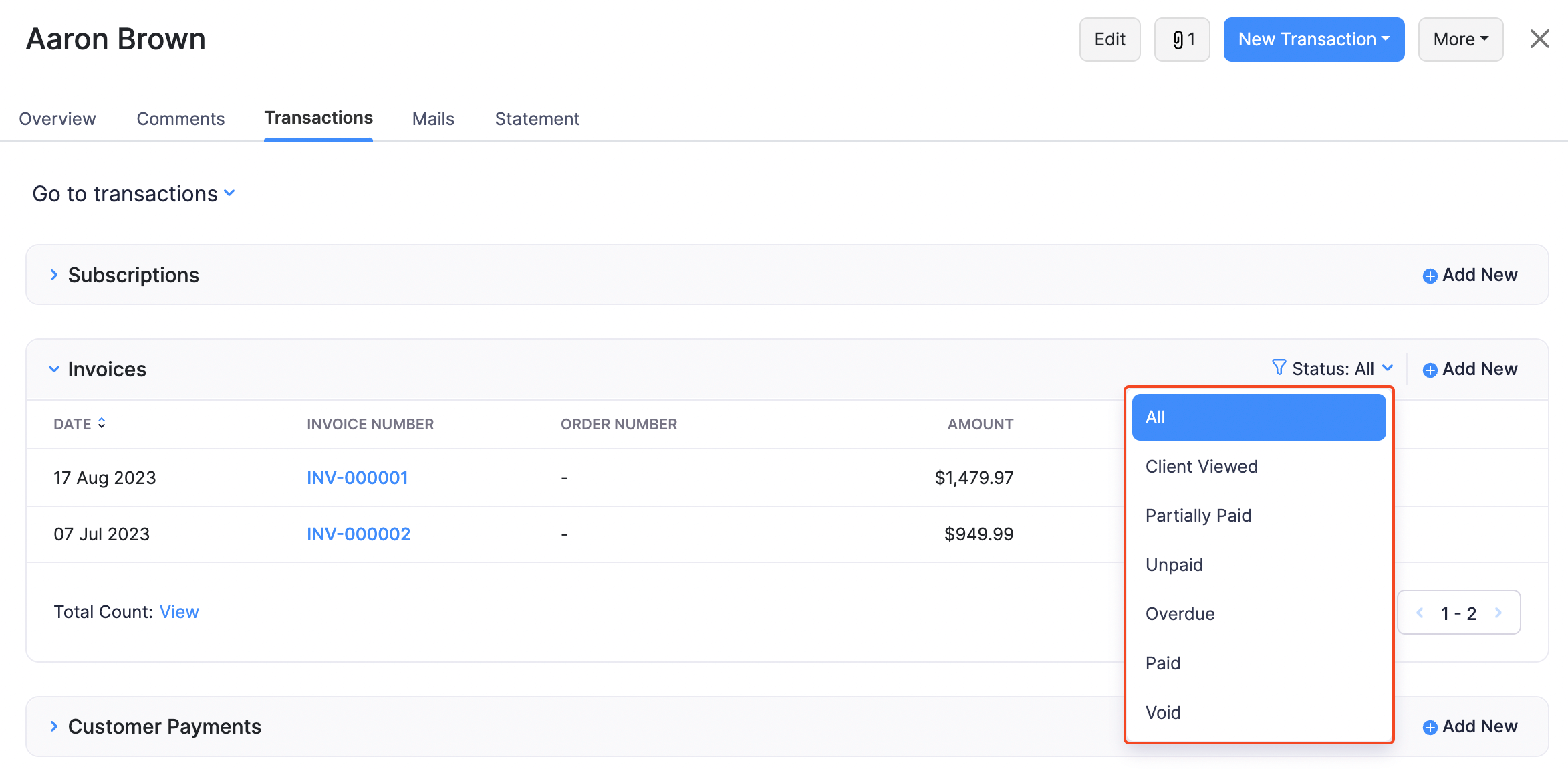Expand the Subscriptions section
Viewport: 1568px width, 769px height.
coord(54,274)
